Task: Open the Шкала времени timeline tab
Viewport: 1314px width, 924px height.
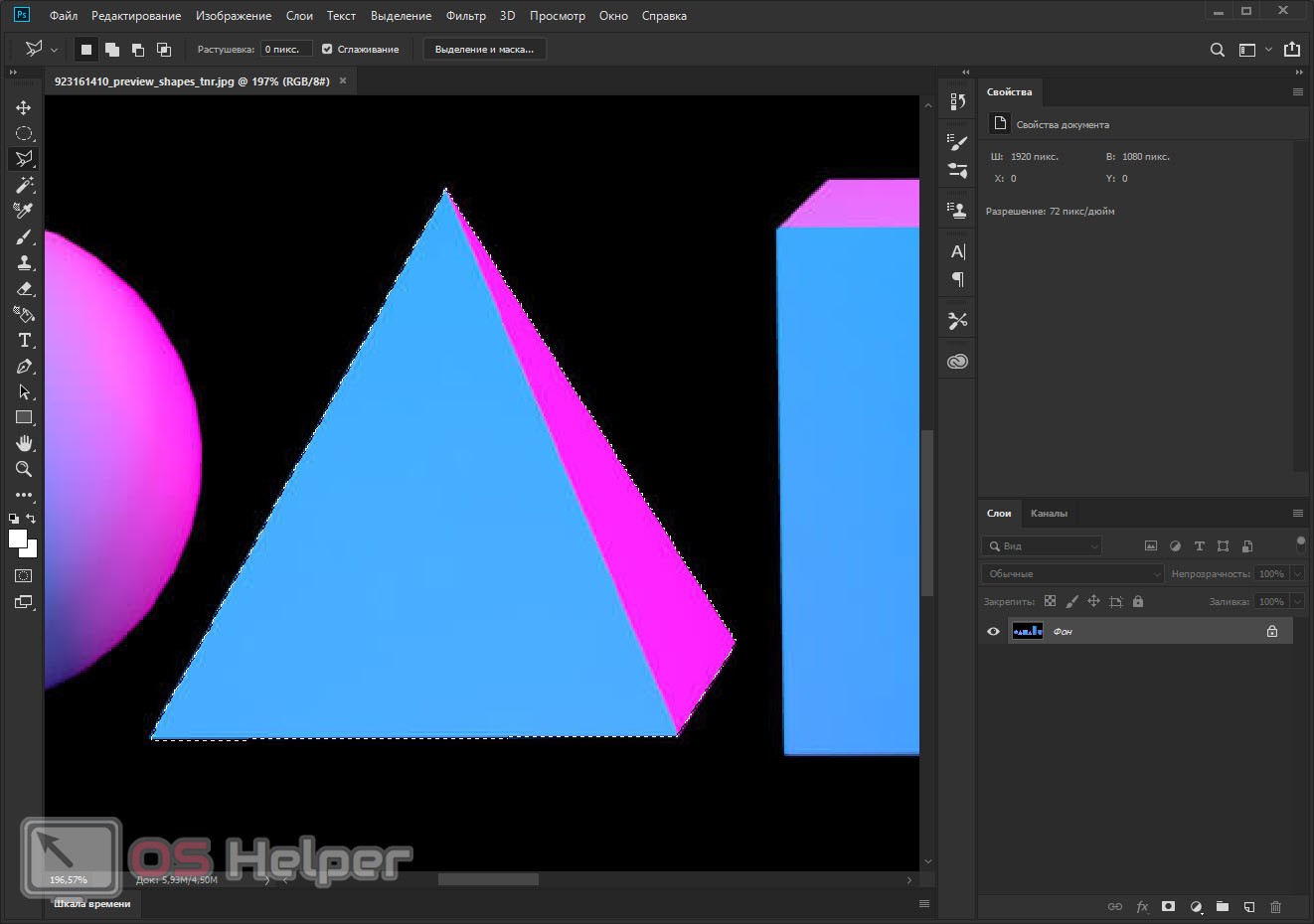Action: pyautogui.click(x=92, y=904)
